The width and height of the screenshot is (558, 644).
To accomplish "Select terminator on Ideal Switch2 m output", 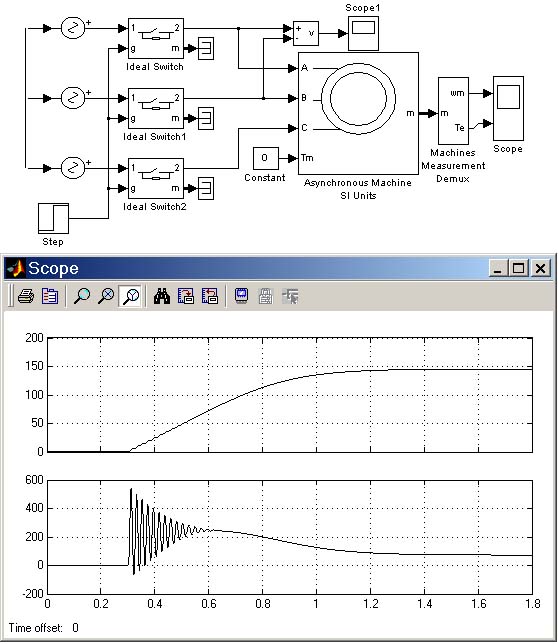I will (x=206, y=189).
